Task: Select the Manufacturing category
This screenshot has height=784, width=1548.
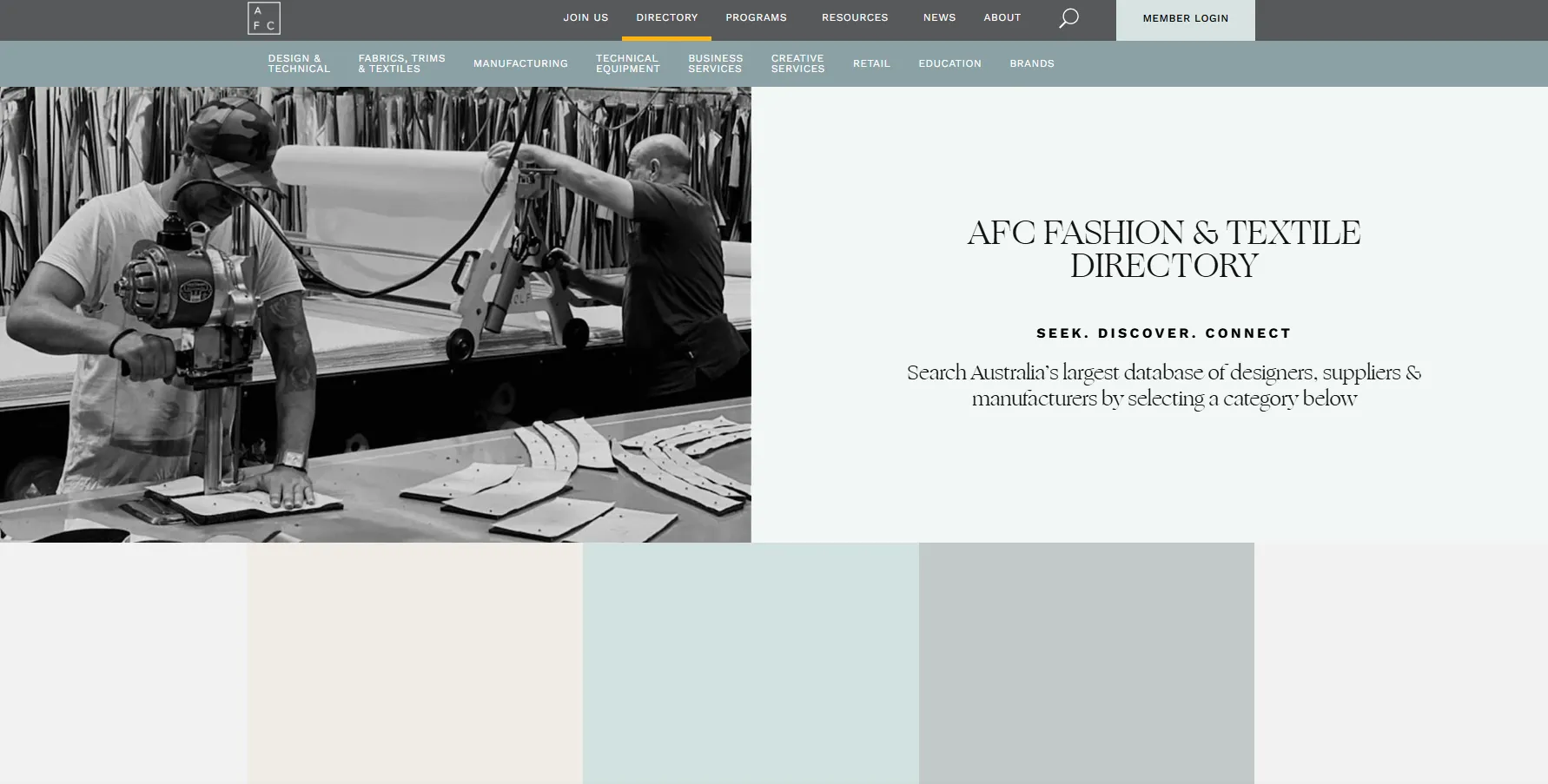Action: (520, 63)
